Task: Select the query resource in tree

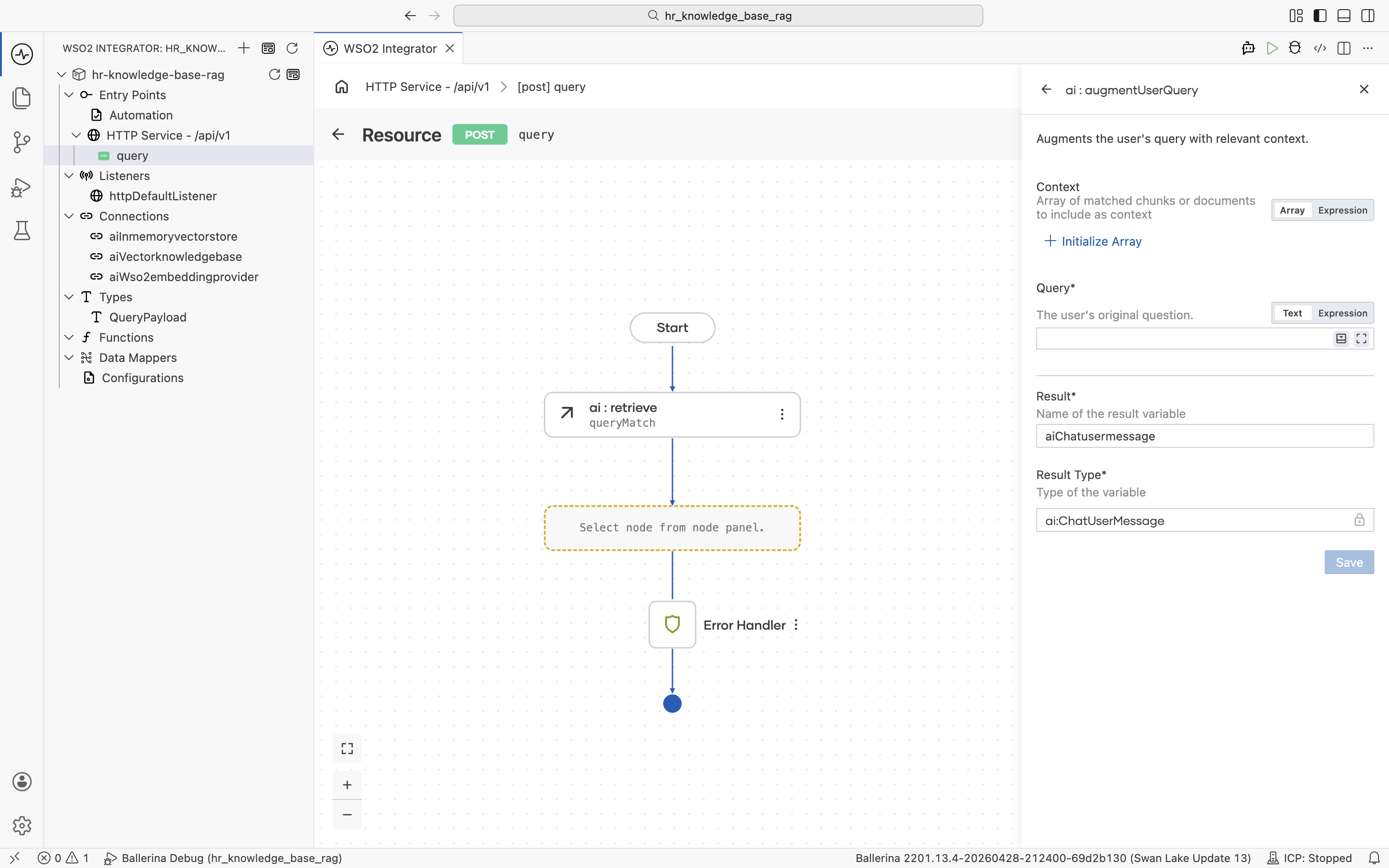Action: click(x=179, y=156)
